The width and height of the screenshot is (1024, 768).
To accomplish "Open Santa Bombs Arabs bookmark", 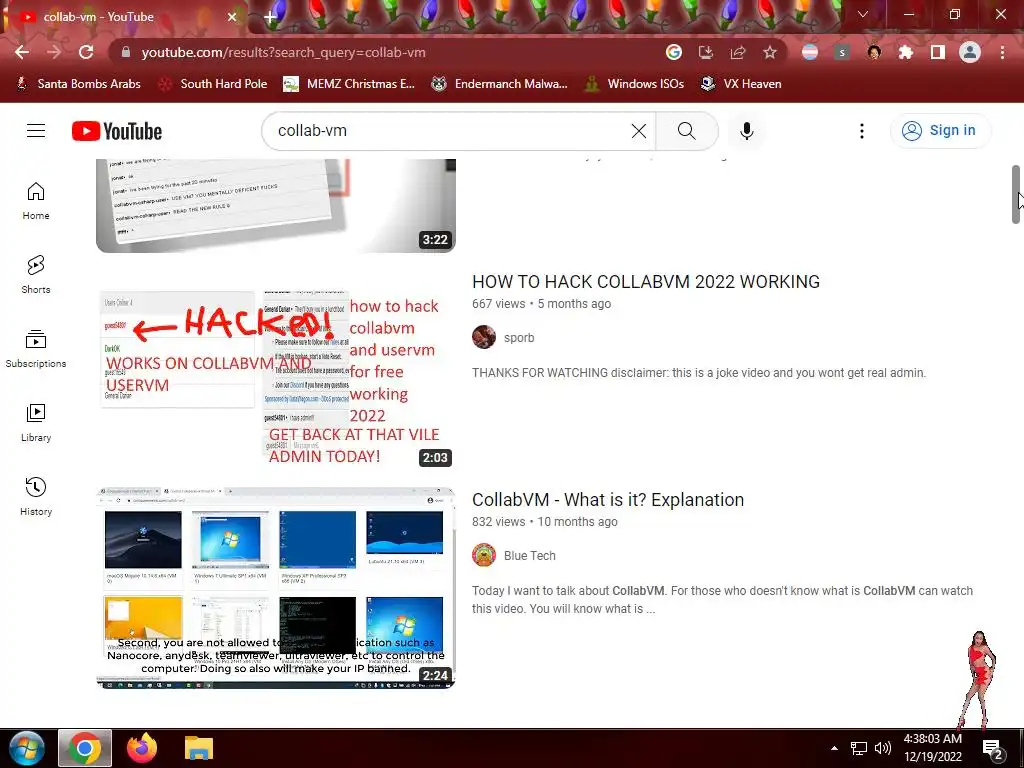I will (x=78, y=84).
